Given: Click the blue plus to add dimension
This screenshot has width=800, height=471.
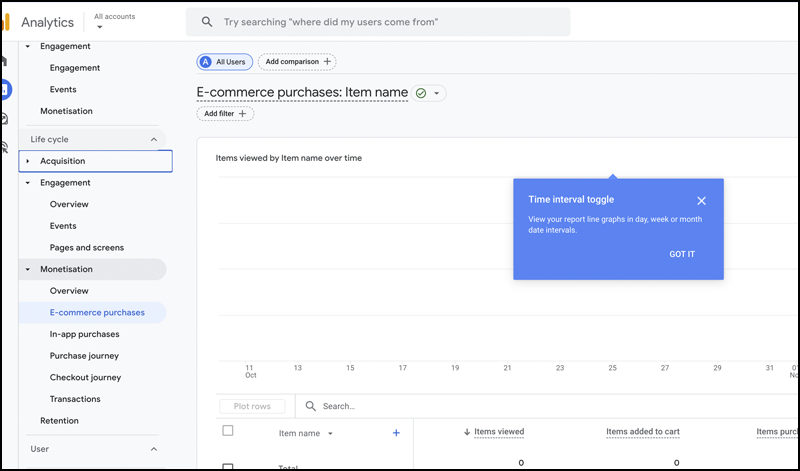Looking at the screenshot, I should coord(396,433).
